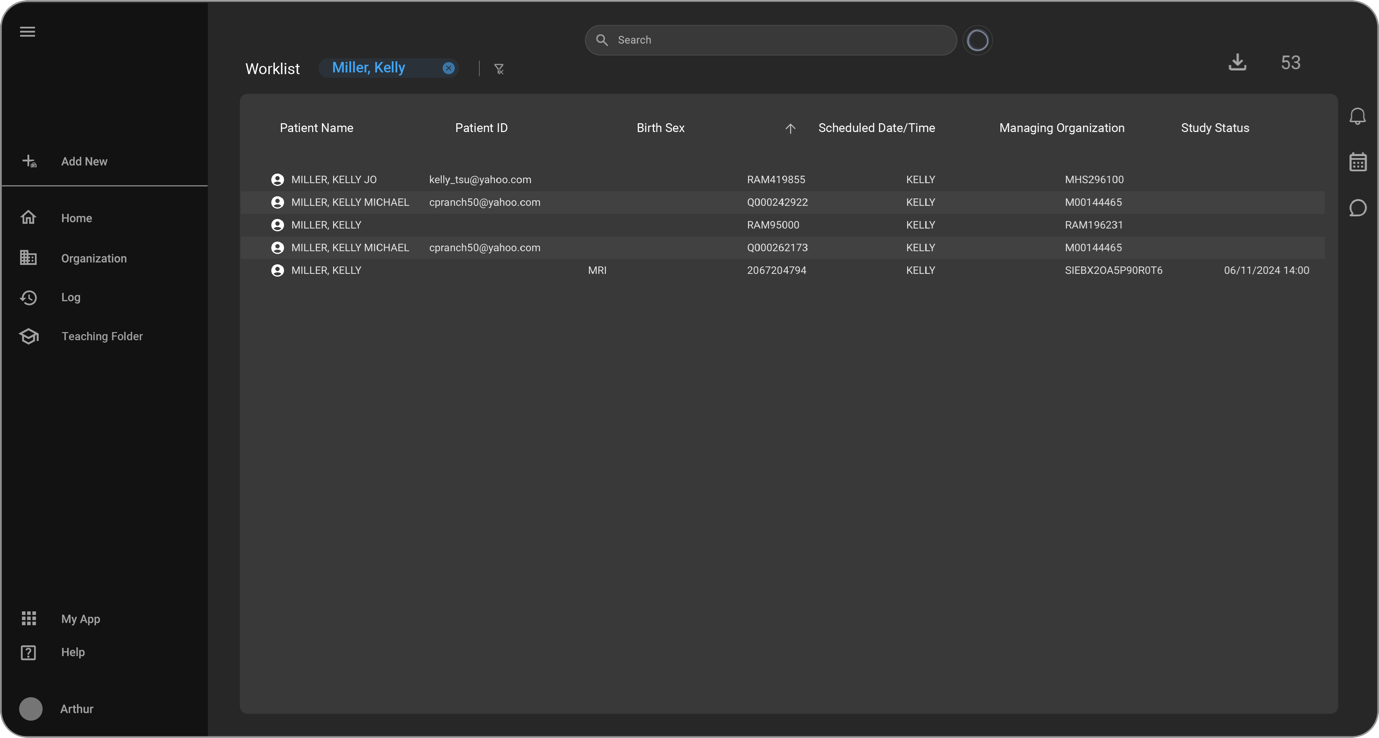Open Help in the sidebar
This screenshot has width=1379, height=738.
(72, 652)
